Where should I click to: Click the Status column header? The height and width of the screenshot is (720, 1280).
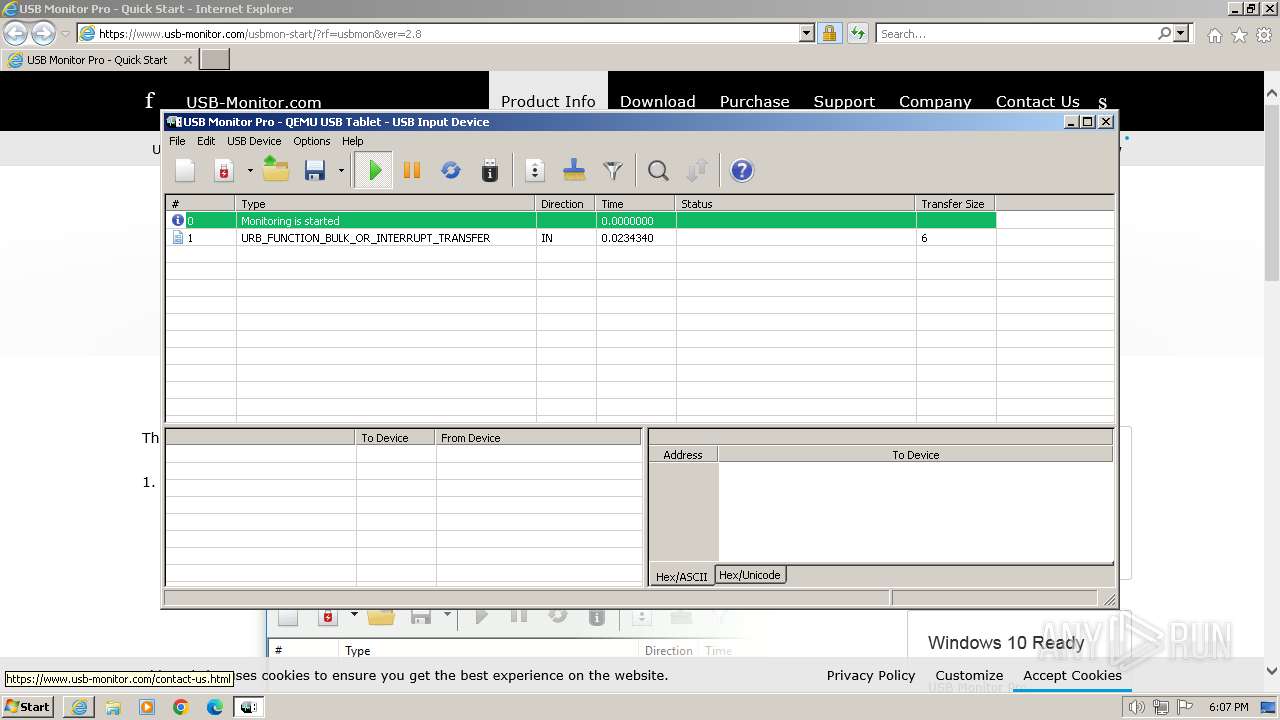(x=796, y=204)
